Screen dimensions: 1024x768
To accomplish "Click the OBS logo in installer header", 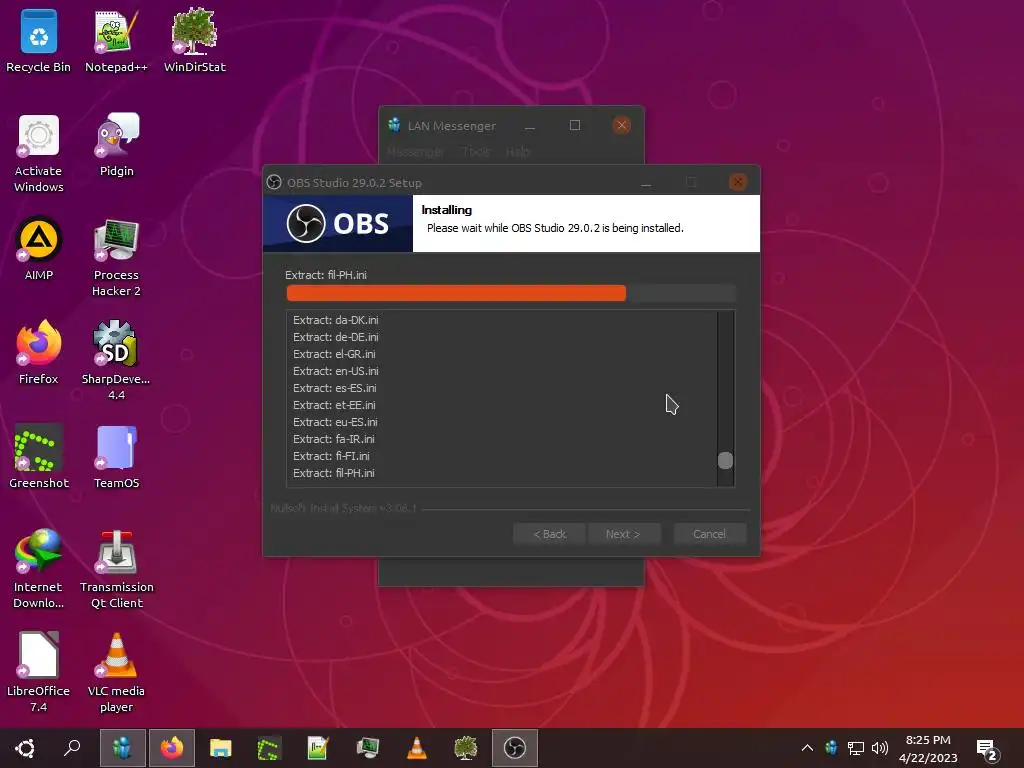I will (338, 223).
